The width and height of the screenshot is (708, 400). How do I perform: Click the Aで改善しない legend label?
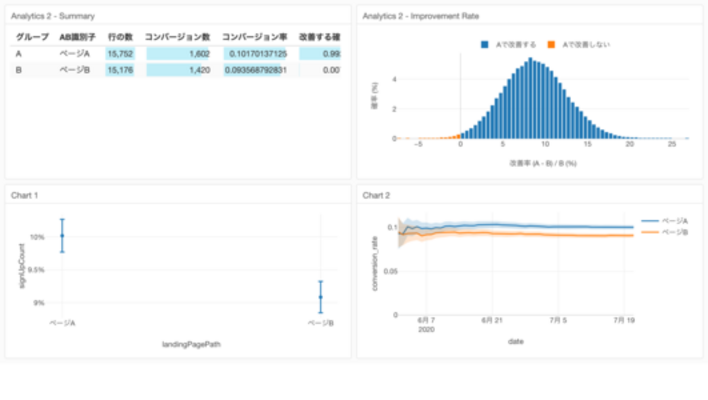tap(586, 44)
